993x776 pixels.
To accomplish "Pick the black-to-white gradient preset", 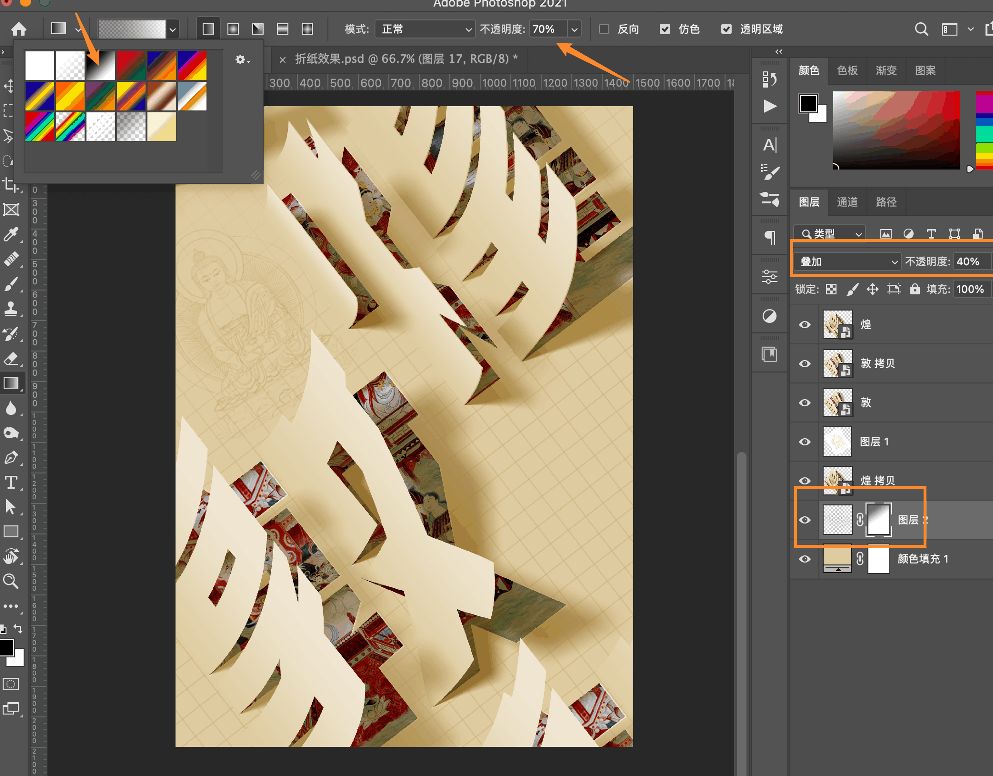I will (101, 65).
